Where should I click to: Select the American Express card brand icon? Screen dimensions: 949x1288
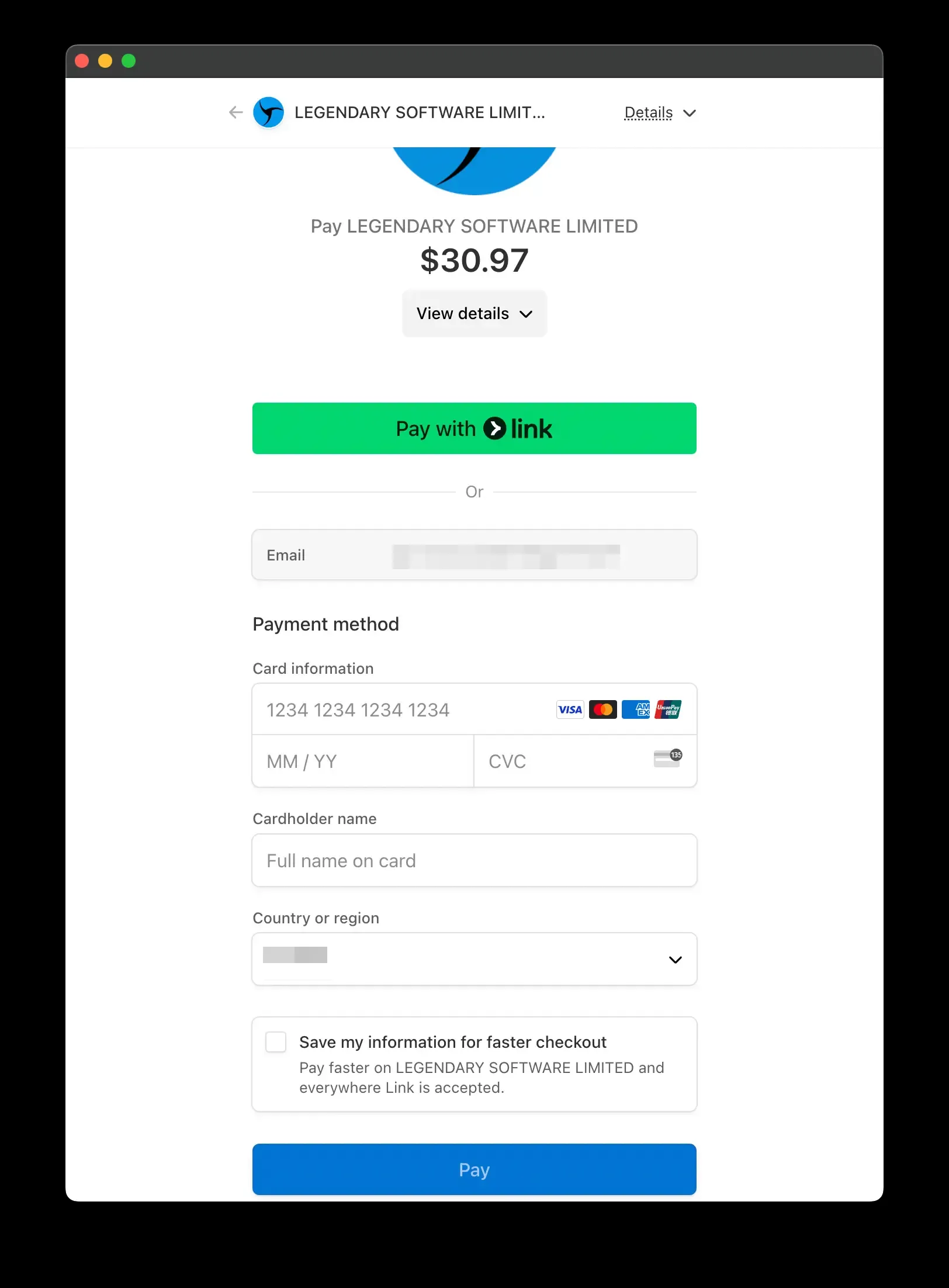[636, 709]
